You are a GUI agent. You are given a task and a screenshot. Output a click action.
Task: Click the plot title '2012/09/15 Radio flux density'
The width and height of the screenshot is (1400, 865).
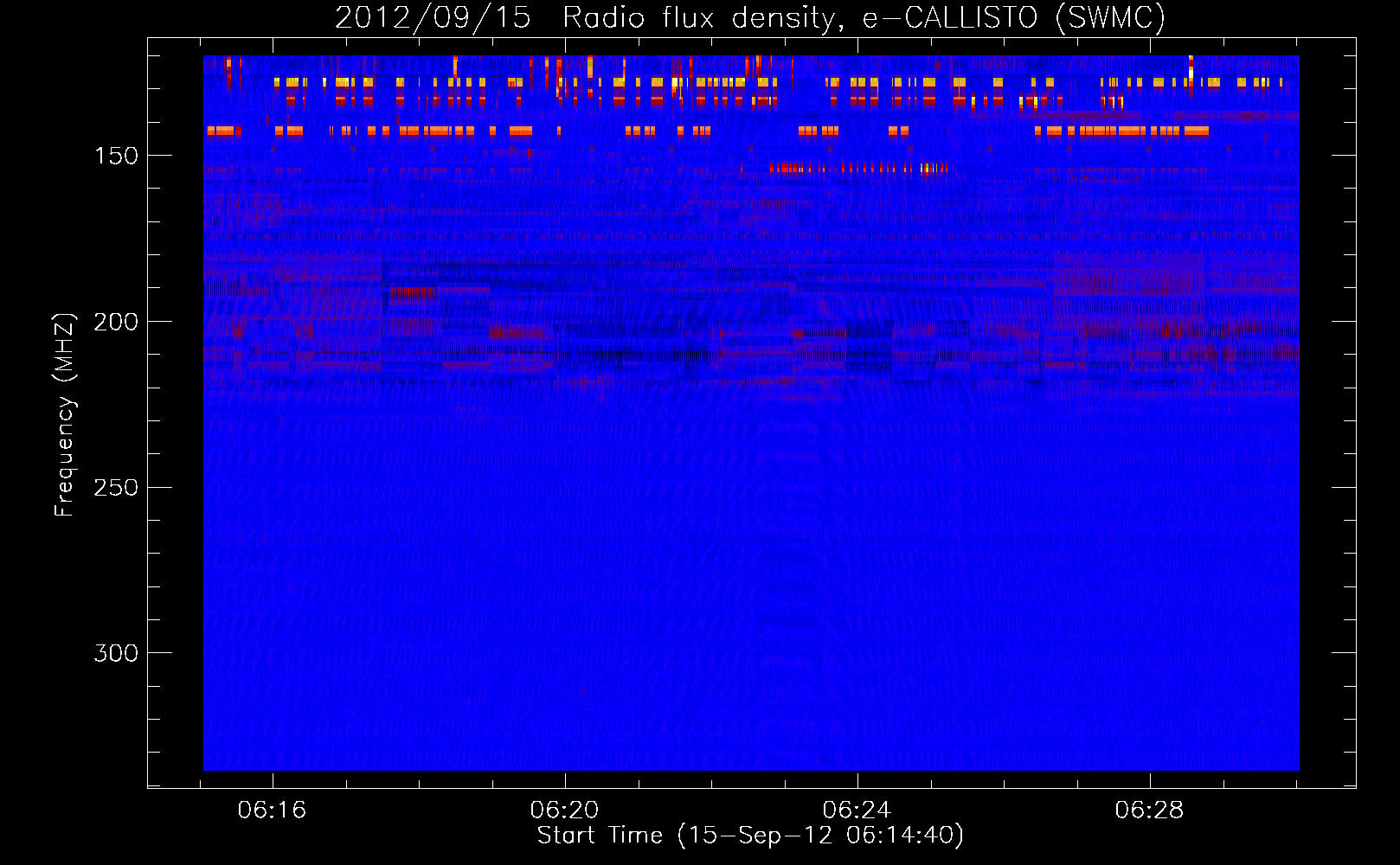pyautogui.click(x=590, y=18)
